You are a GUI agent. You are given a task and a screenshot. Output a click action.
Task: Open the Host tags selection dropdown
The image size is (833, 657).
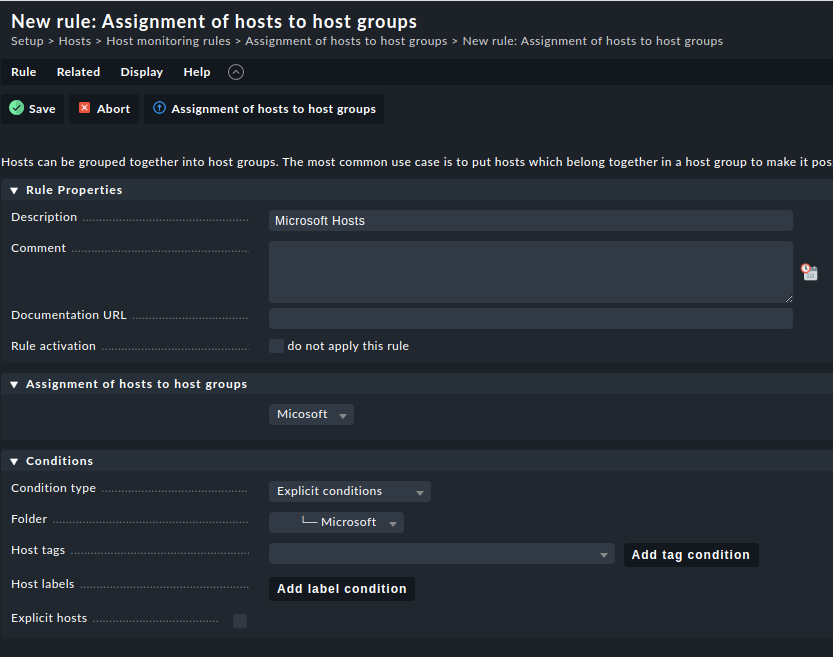tap(441, 554)
